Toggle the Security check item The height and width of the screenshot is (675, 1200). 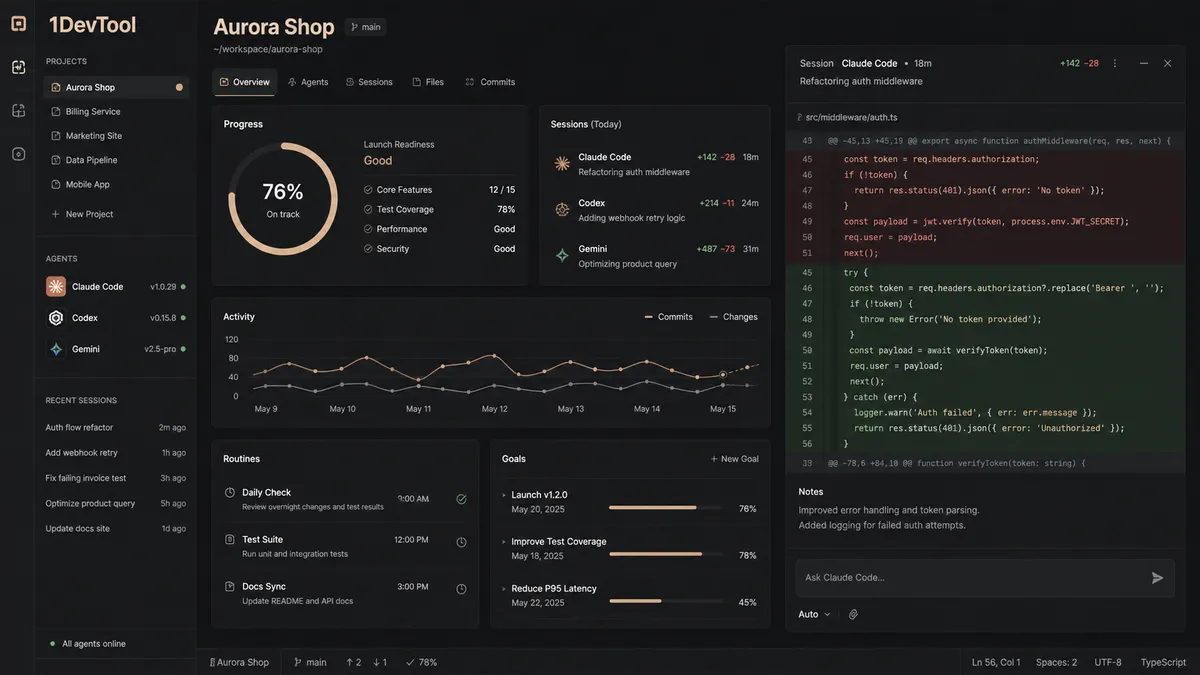point(368,249)
